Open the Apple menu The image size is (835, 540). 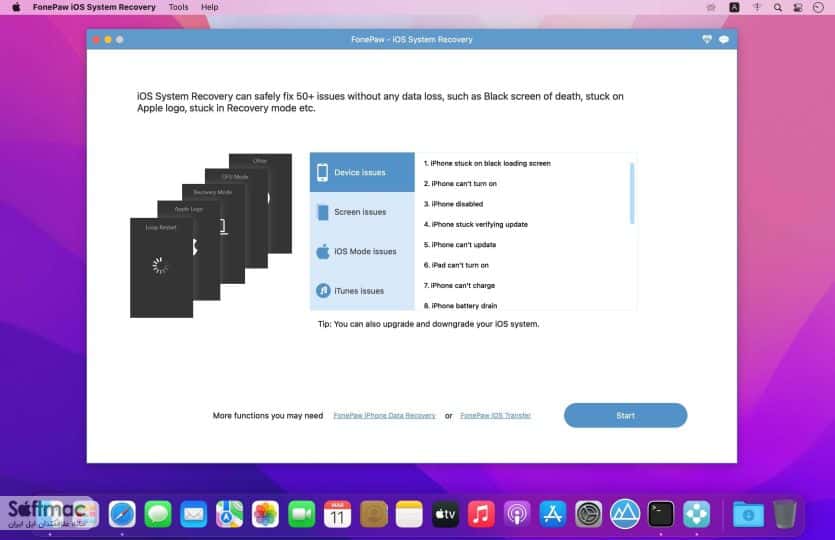coord(16,7)
